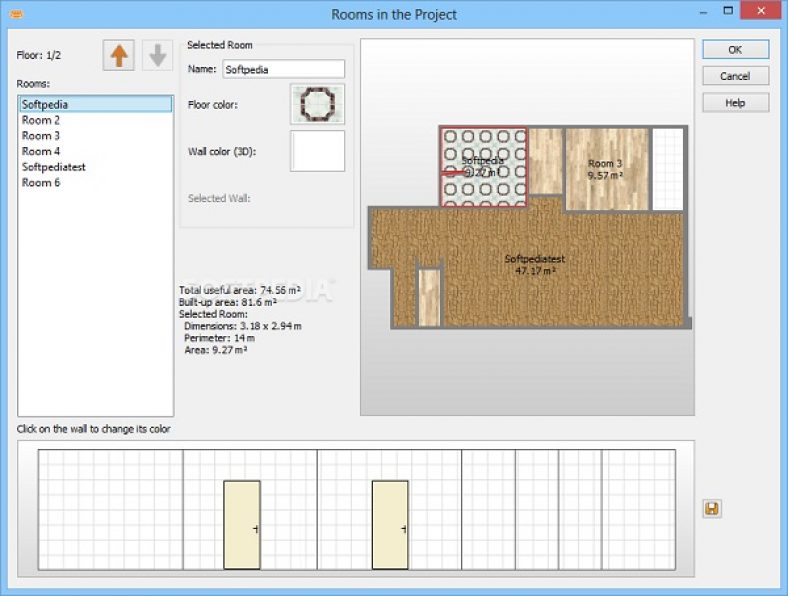Screen dimensions: 788x596
Task: Select Room 3 in the rooms list
Action: click(41, 136)
